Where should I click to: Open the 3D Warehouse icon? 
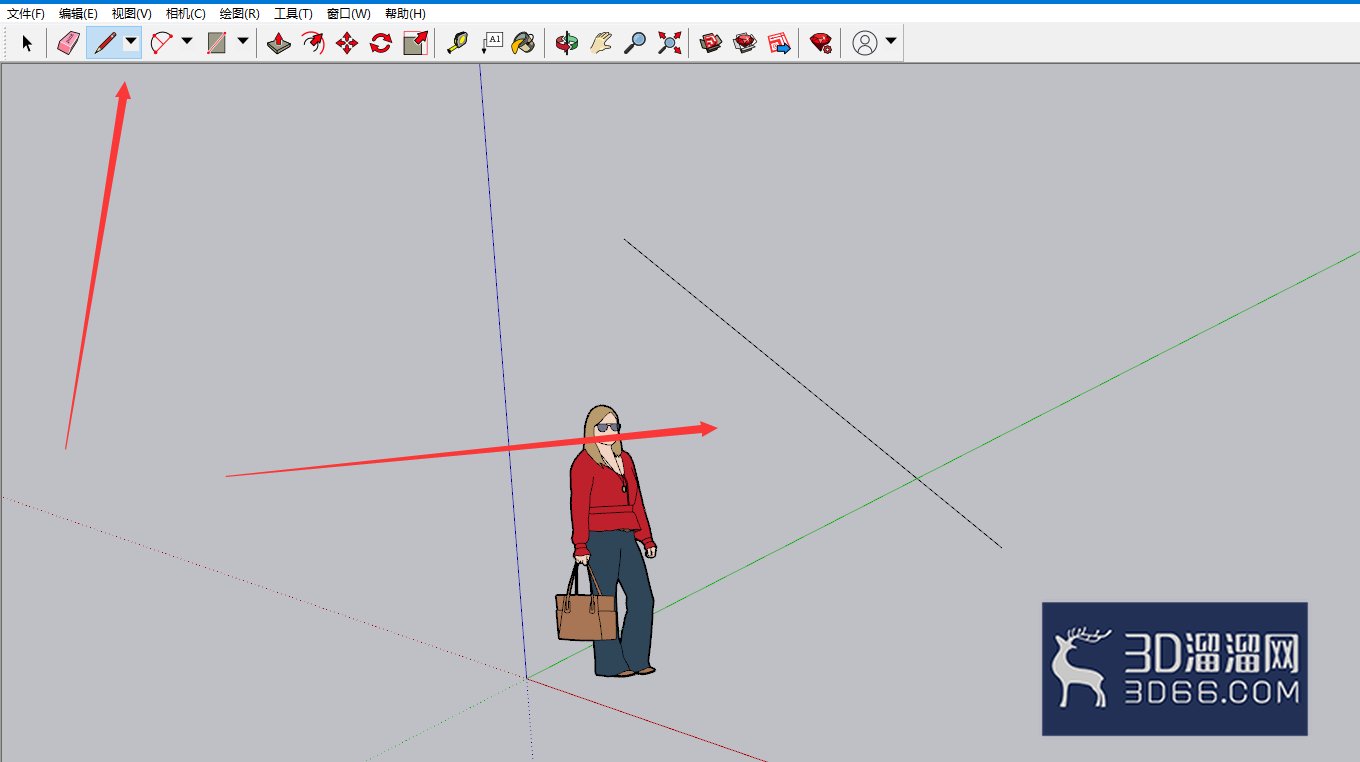point(711,43)
